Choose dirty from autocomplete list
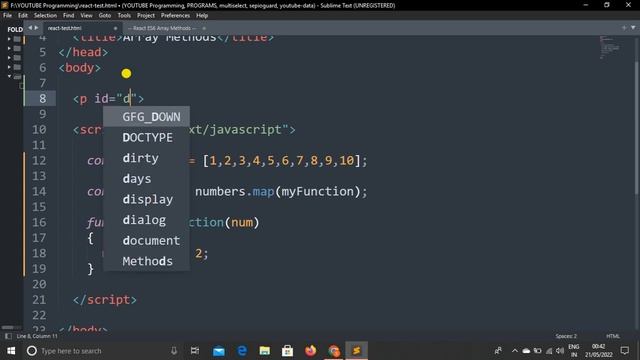640x360 pixels. point(146,158)
